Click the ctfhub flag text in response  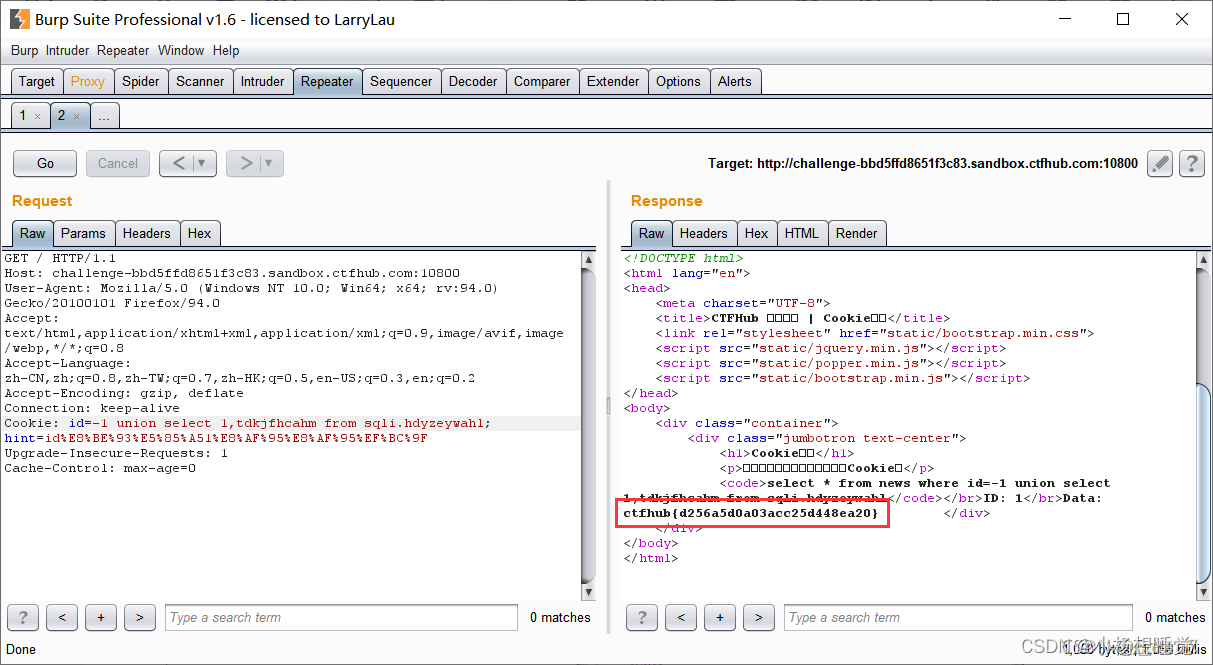(751, 513)
